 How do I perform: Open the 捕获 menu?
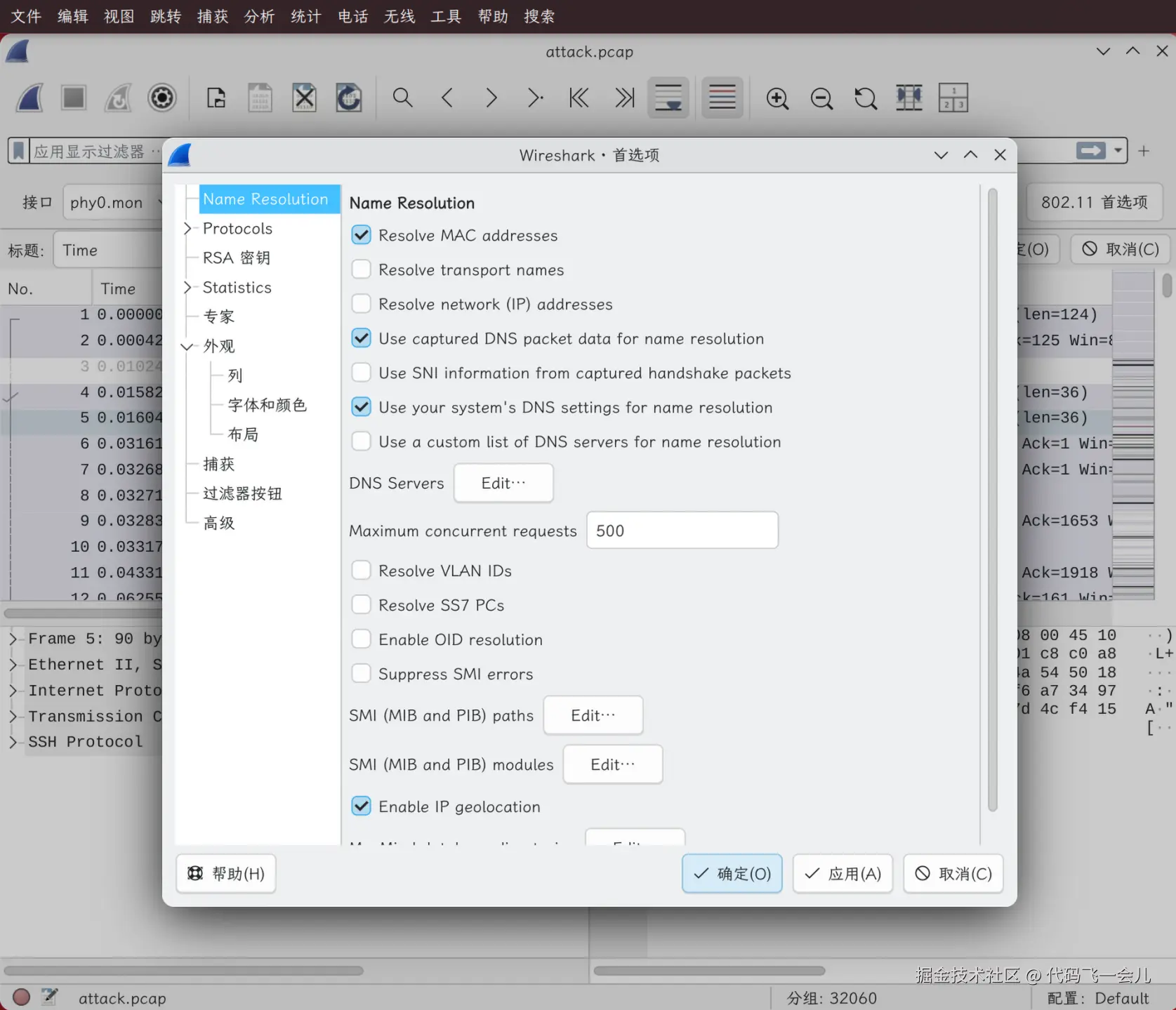pyautogui.click(x=213, y=16)
